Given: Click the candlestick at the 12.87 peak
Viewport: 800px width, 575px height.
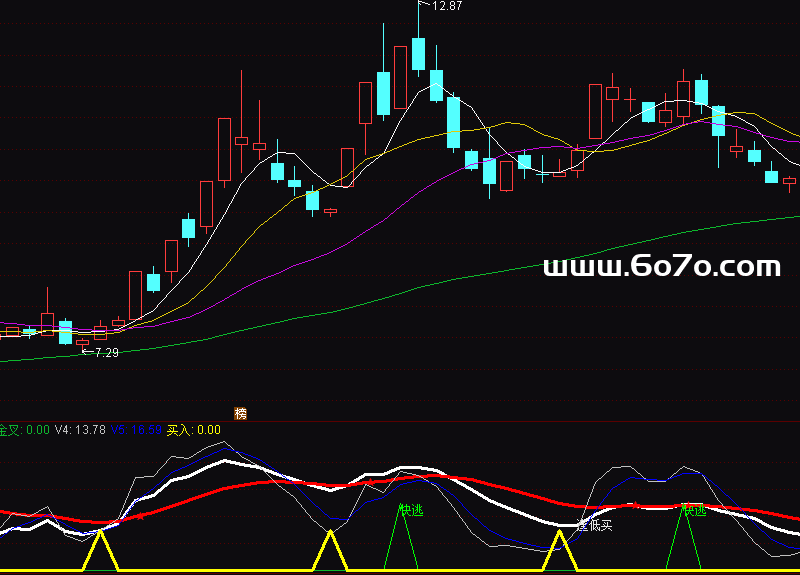Looking at the screenshot, I should point(418,54).
